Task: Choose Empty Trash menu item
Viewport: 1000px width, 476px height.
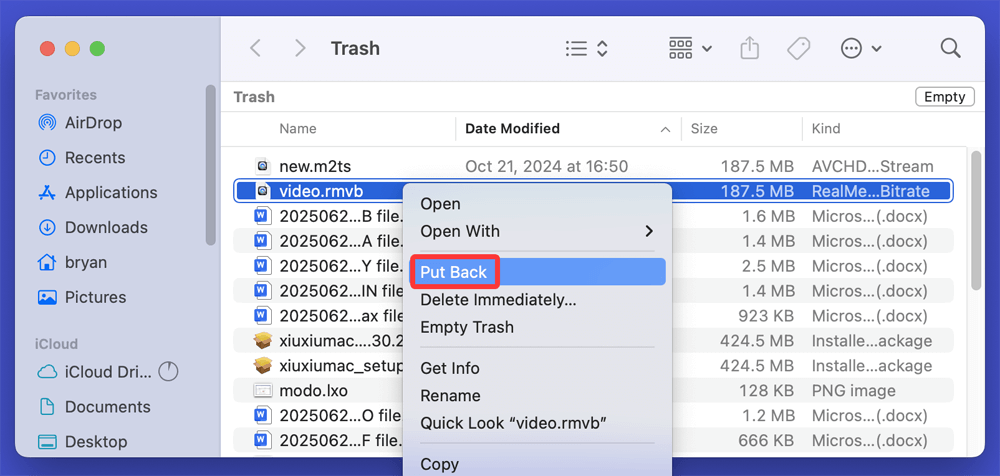Action: [x=537, y=327]
